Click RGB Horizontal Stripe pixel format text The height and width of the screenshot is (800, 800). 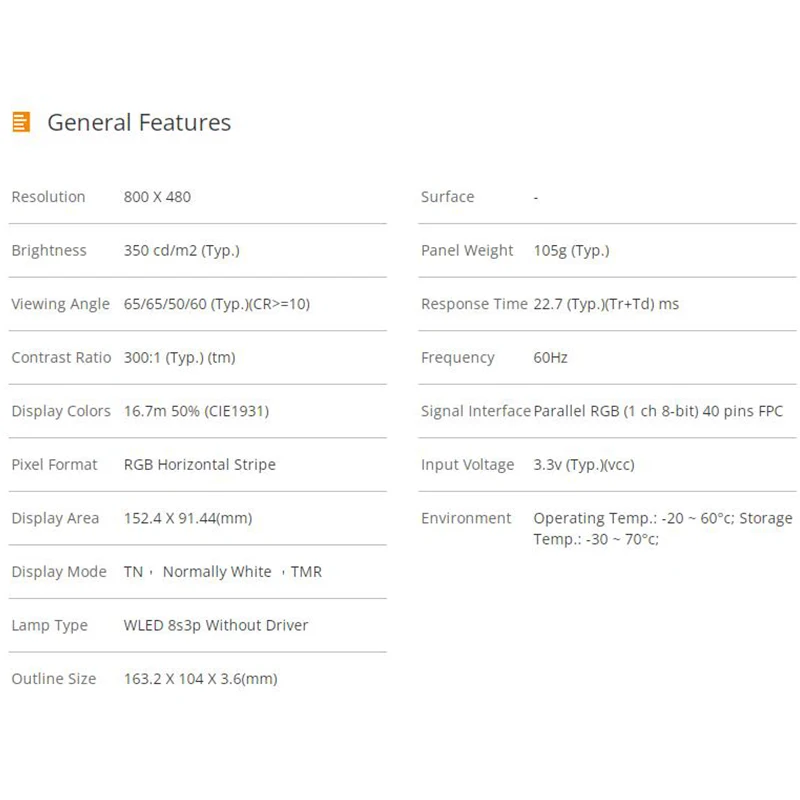(199, 465)
